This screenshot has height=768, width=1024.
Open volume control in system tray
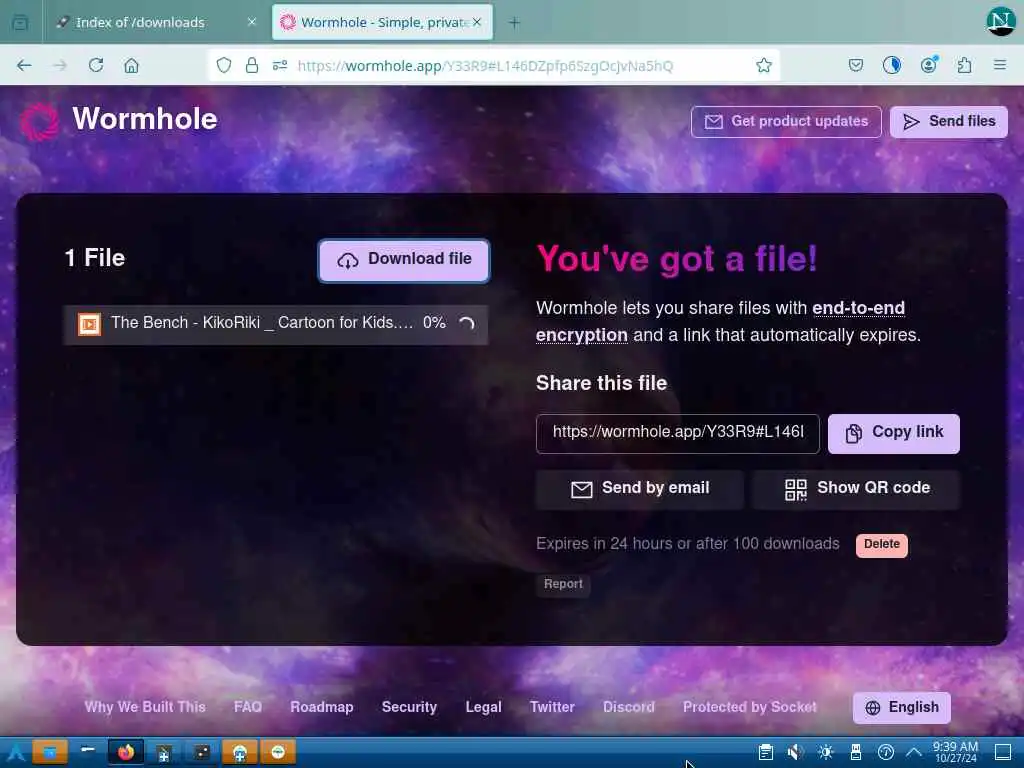[x=795, y=752]
